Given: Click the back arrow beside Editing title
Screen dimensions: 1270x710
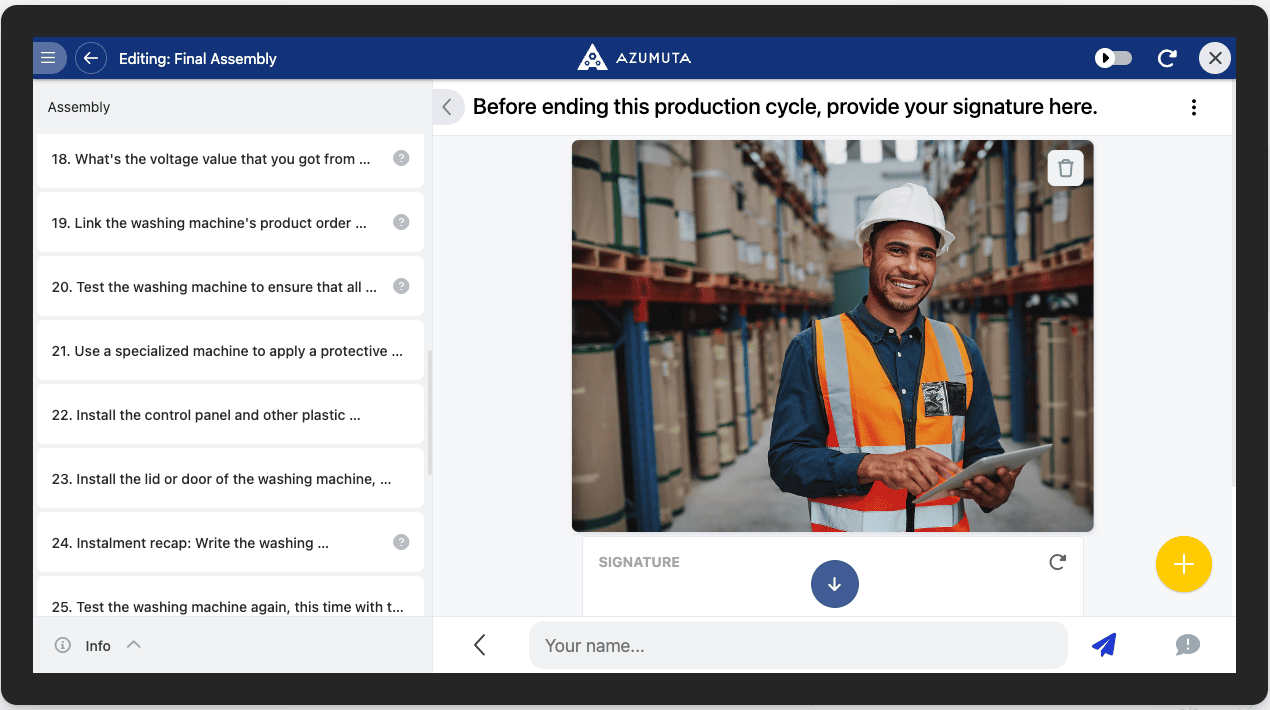Looking at the screenshot, I should click(x=90, y=58).
